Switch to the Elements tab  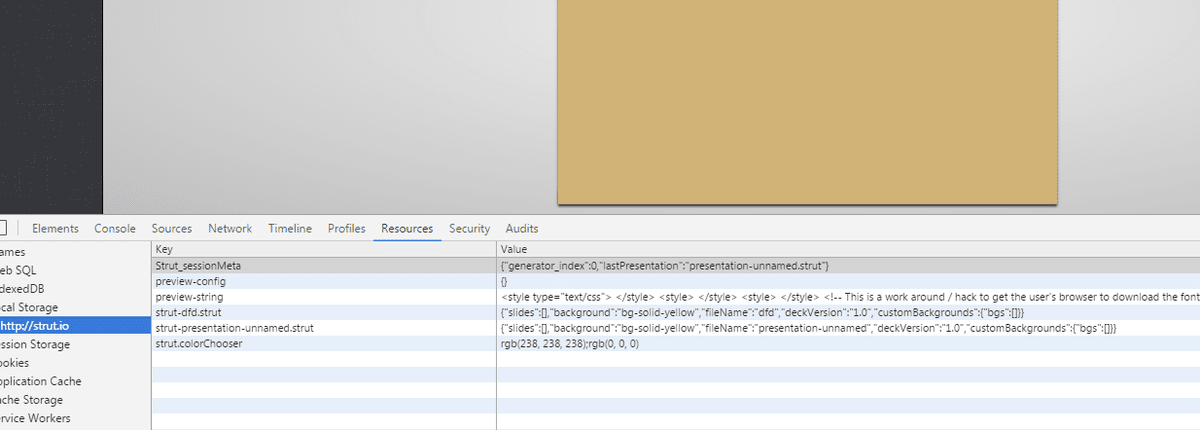[55, 229]
